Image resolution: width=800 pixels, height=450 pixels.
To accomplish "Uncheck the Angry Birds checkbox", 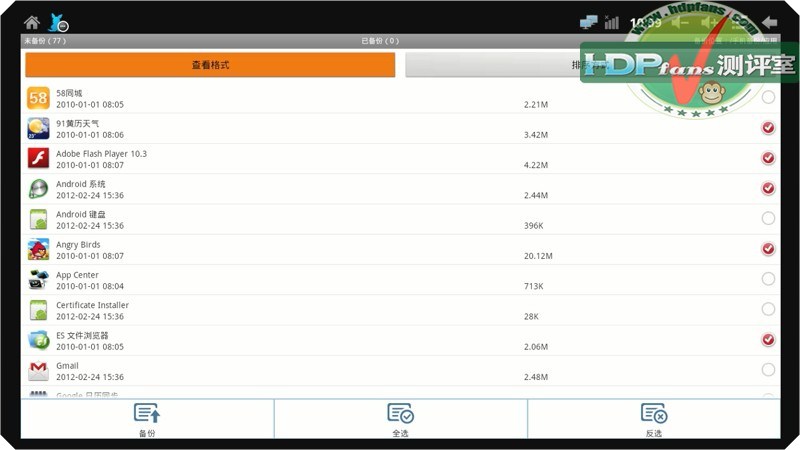I will tap(768, 248).
